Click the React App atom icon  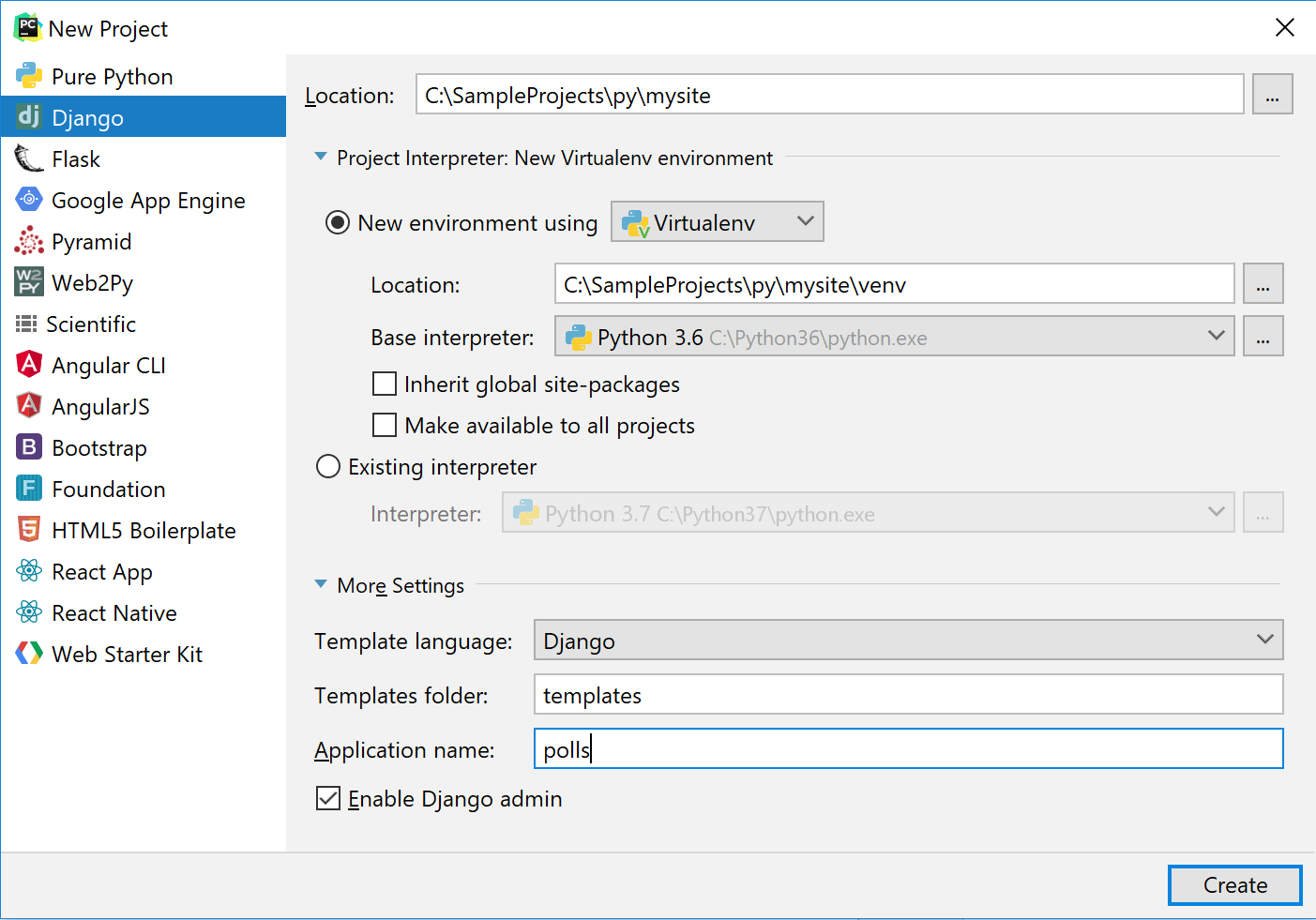coord(29,570)
